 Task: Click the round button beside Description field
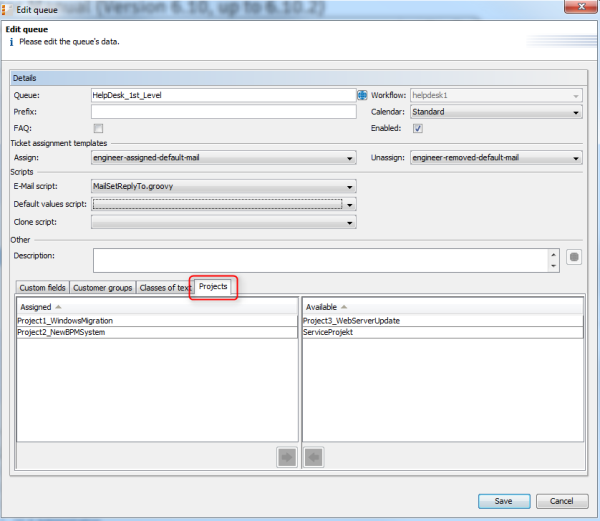click(574, 256)
